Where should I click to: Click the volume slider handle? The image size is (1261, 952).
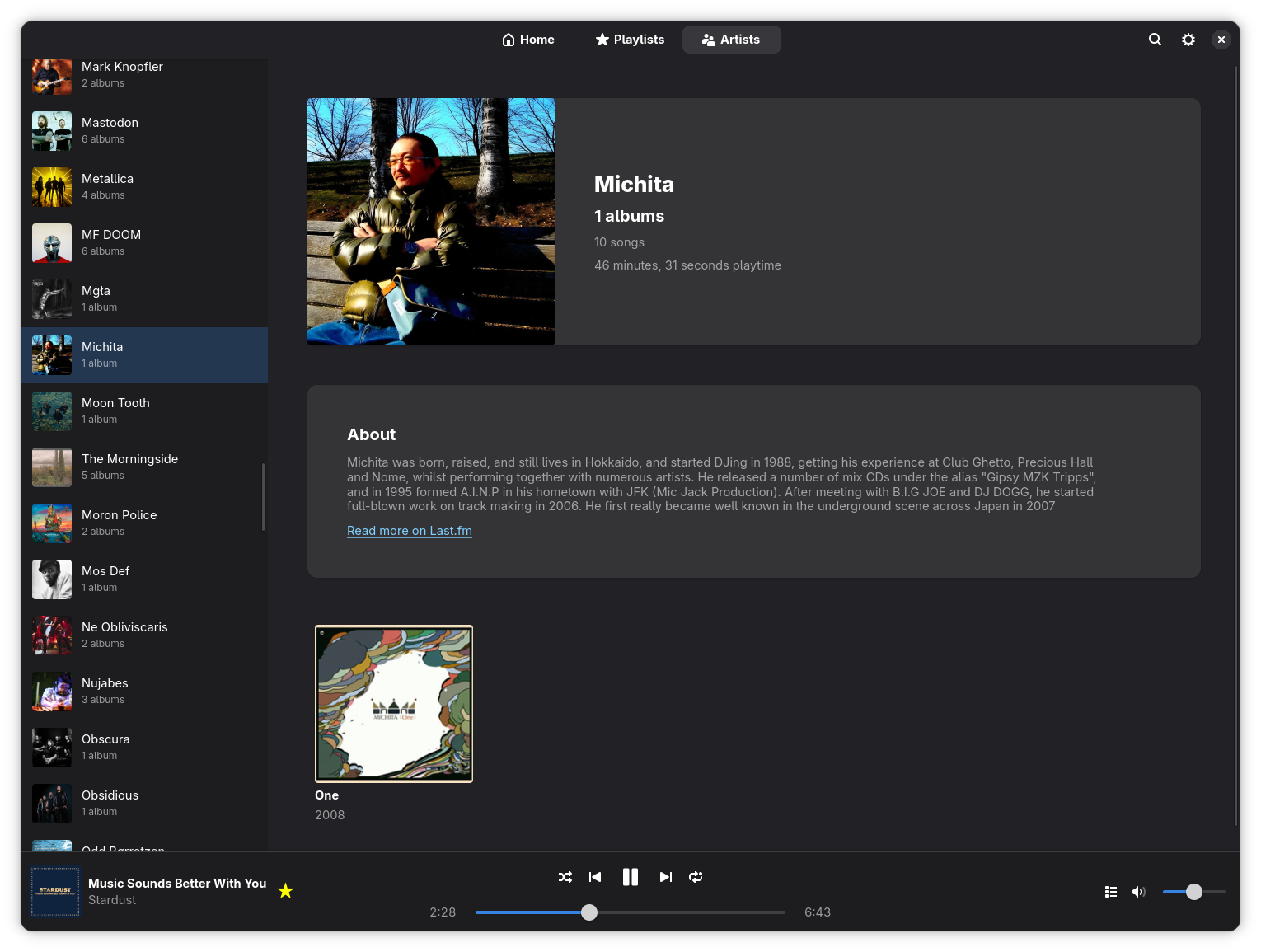coord(1194,892)
